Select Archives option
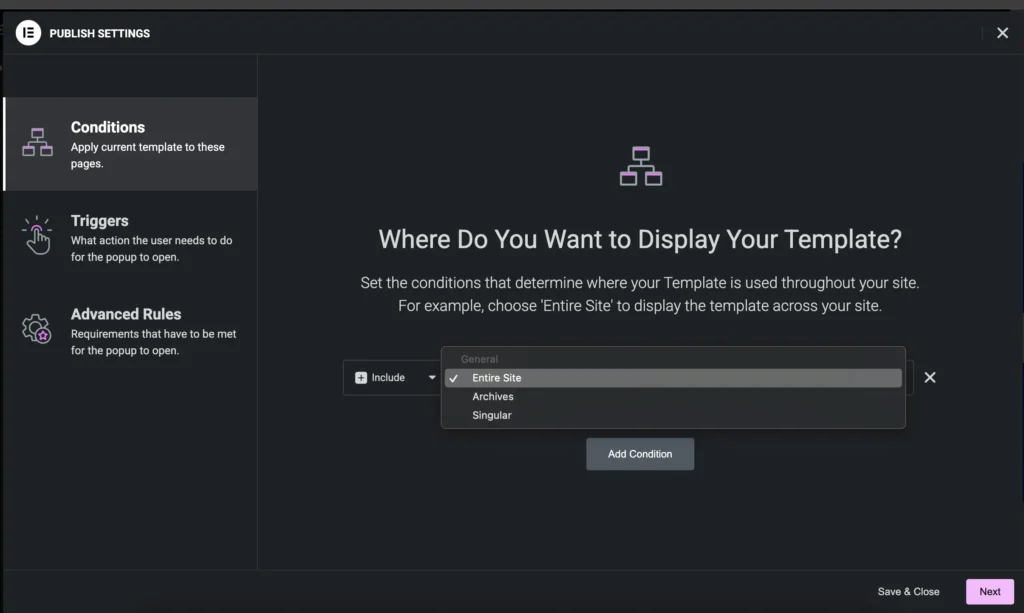 coord(673,396)
